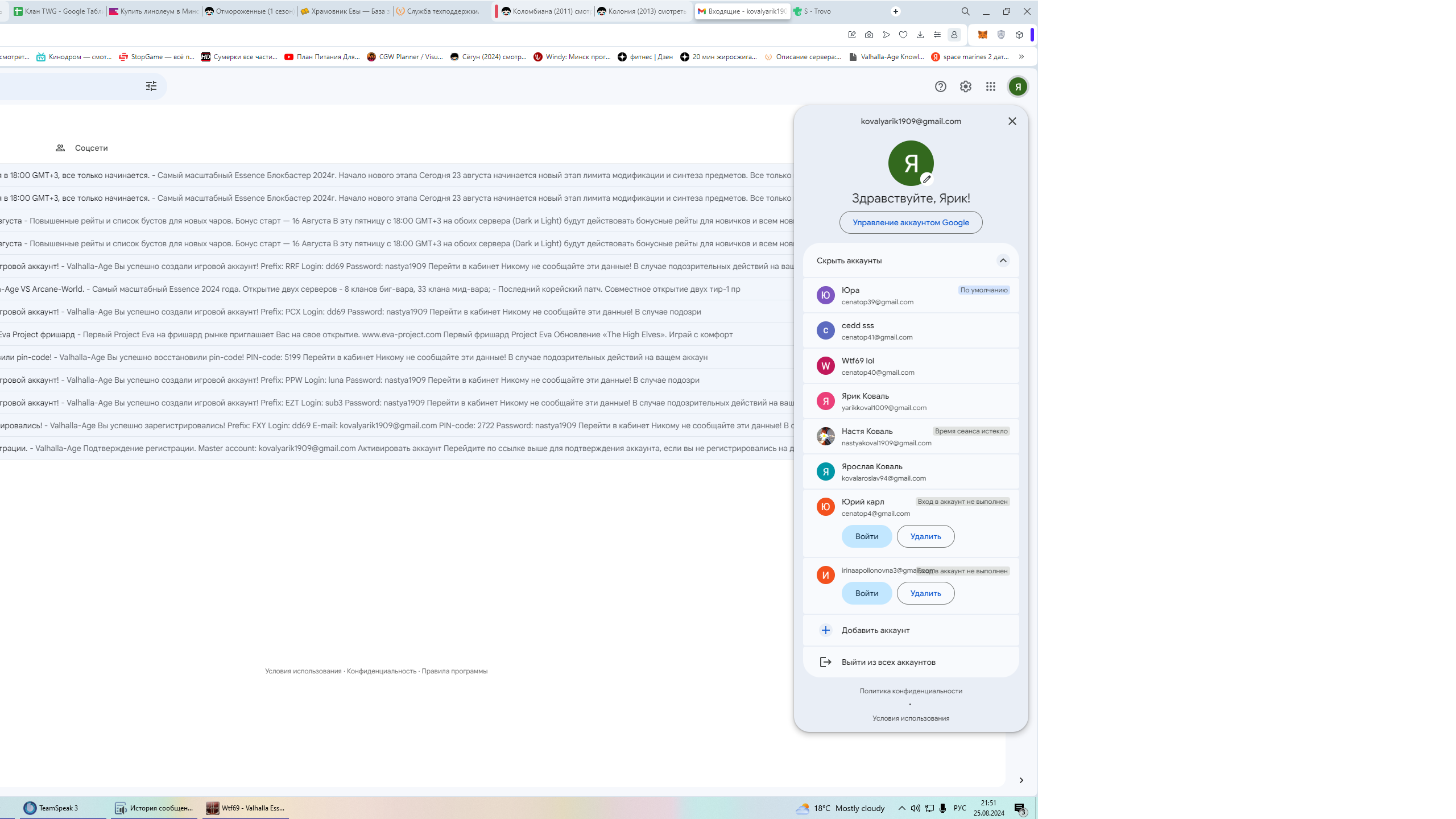The image size is (1456, 819).
Task: Click the MetaMask fox extension icon
Action: point(982,35)
